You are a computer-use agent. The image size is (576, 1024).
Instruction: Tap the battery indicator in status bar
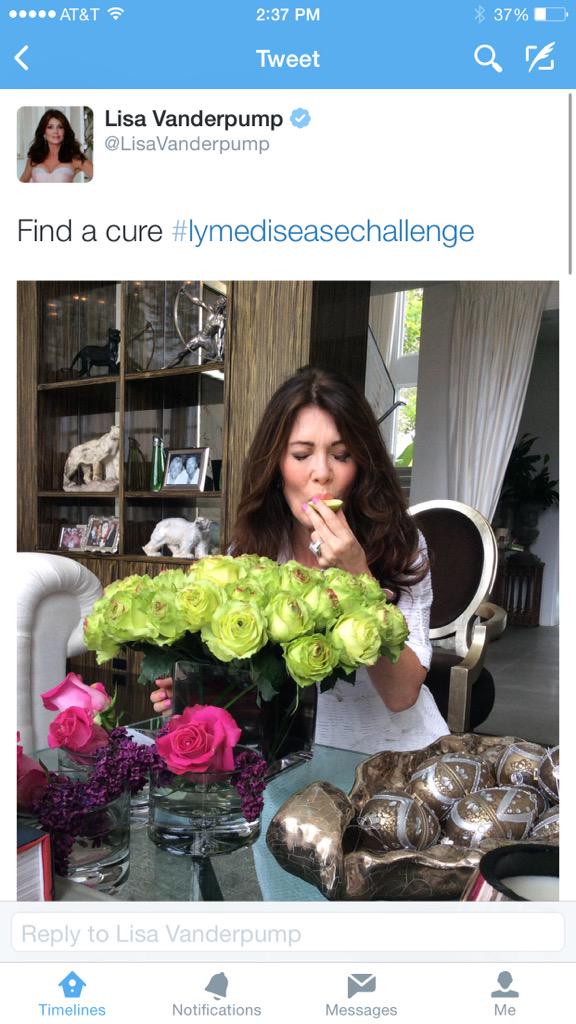[x=551, y=14]
